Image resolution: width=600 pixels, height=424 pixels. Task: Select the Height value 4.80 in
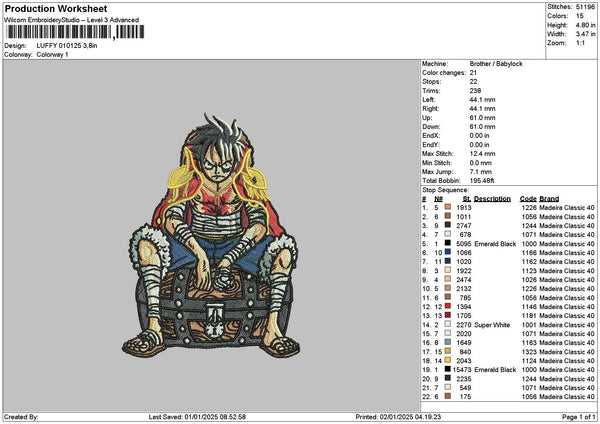[x=585, y=25]
